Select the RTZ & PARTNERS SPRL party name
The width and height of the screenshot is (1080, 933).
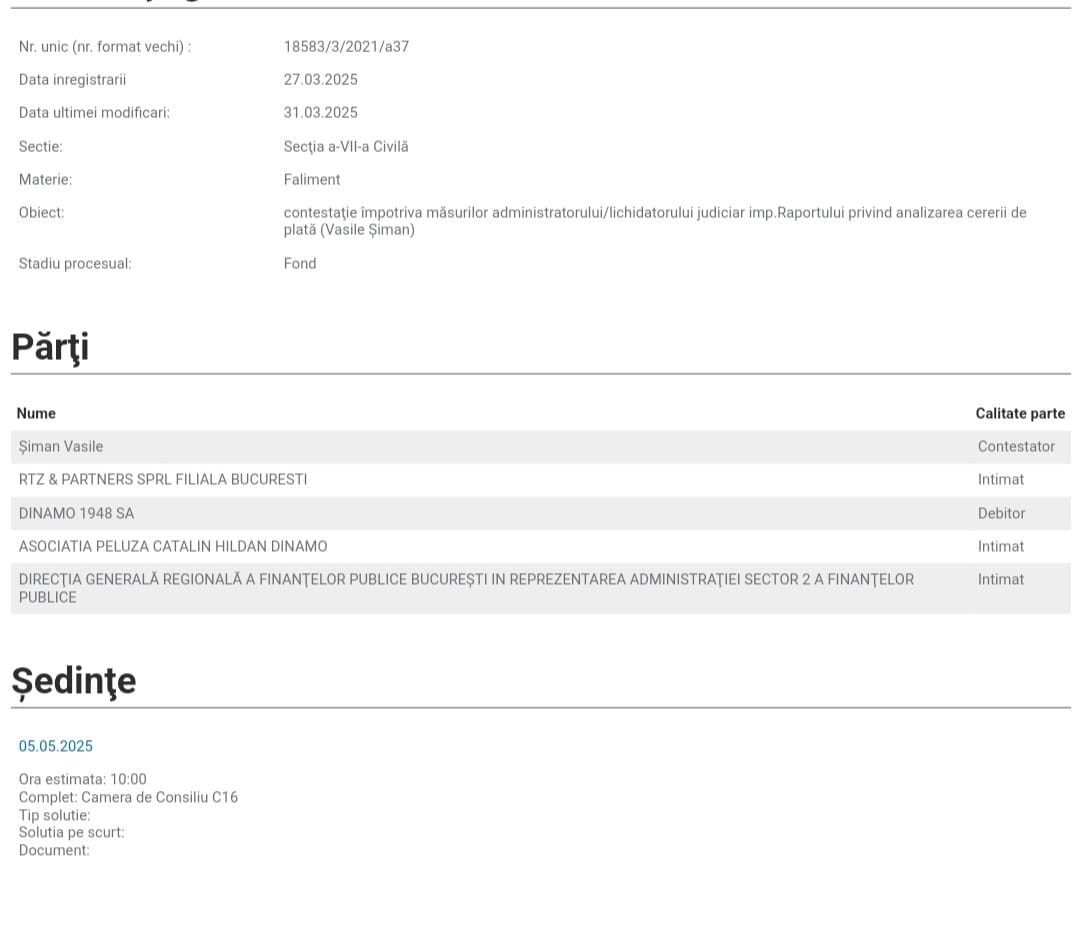pyautogui.click(x=163, y=479)
